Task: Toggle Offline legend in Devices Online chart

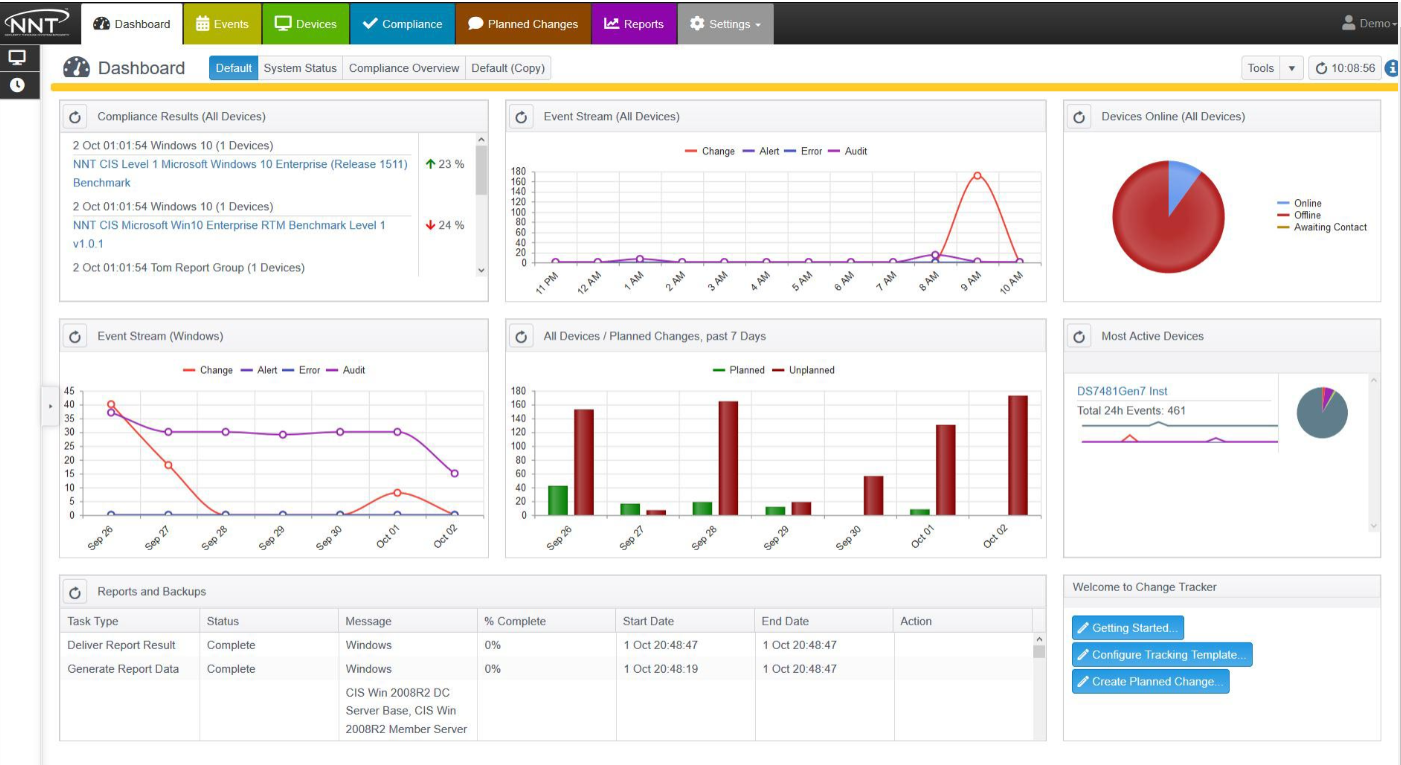Action: tap(1300, 215)
